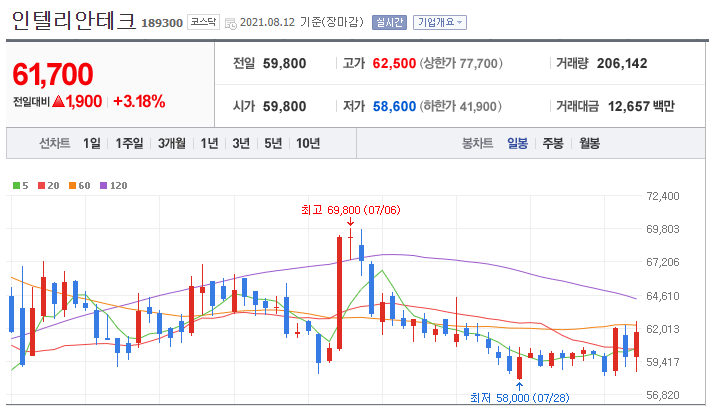
Task: Open the 기업개요 dropdown
Action: coord(440,22)
